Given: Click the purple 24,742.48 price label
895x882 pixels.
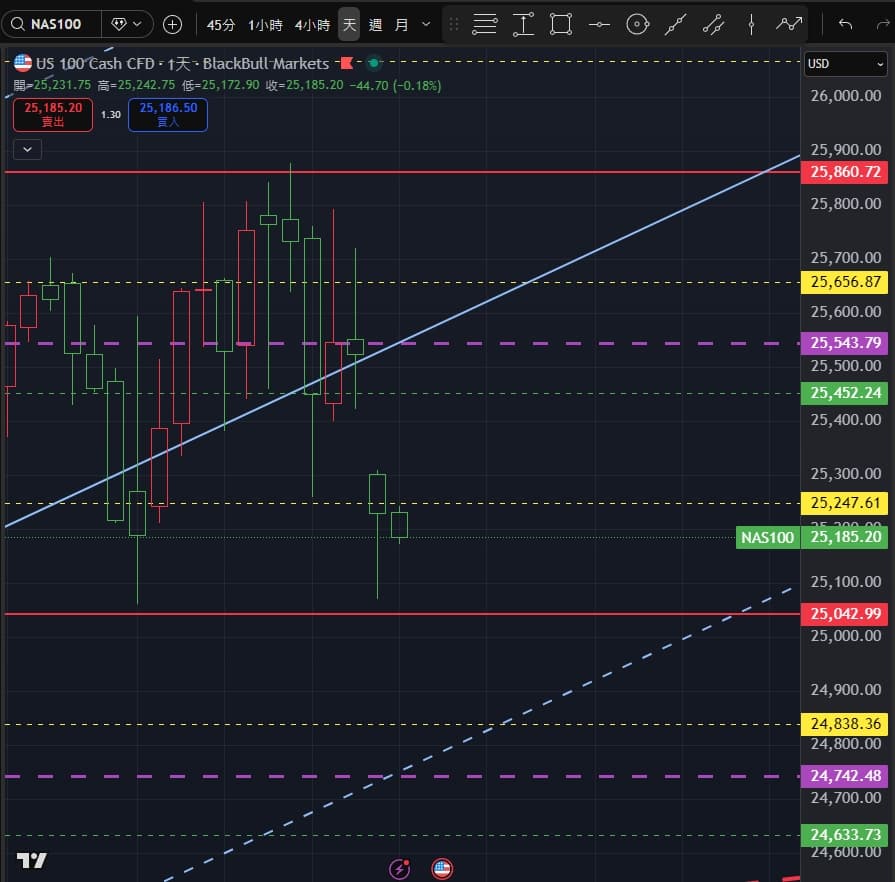Looking at the screenshot, I should point(845,776).
